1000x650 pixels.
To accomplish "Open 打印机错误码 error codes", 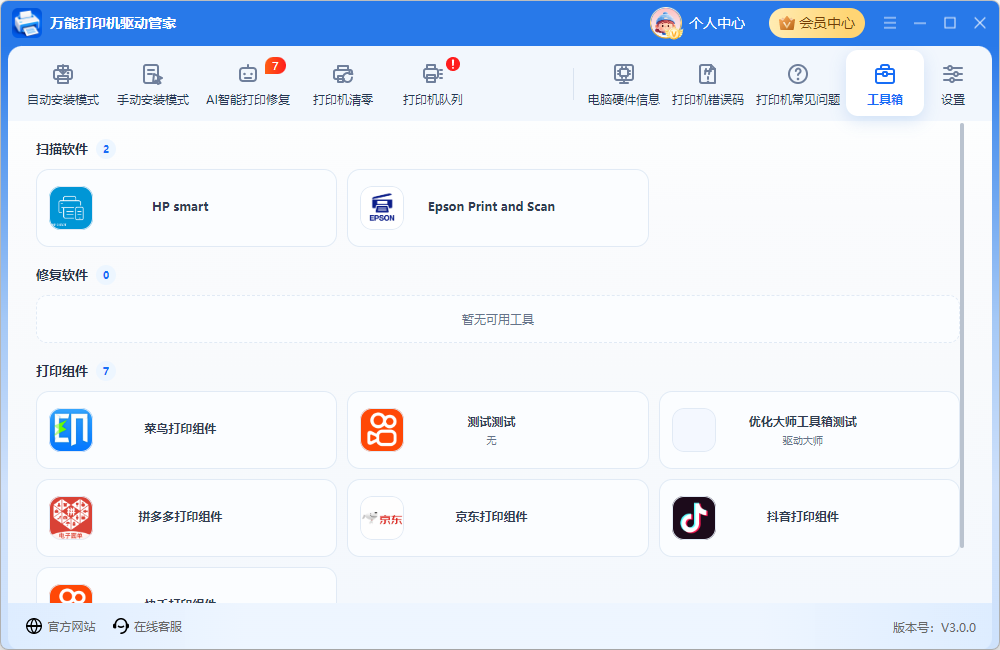I will tap(708, 84).
